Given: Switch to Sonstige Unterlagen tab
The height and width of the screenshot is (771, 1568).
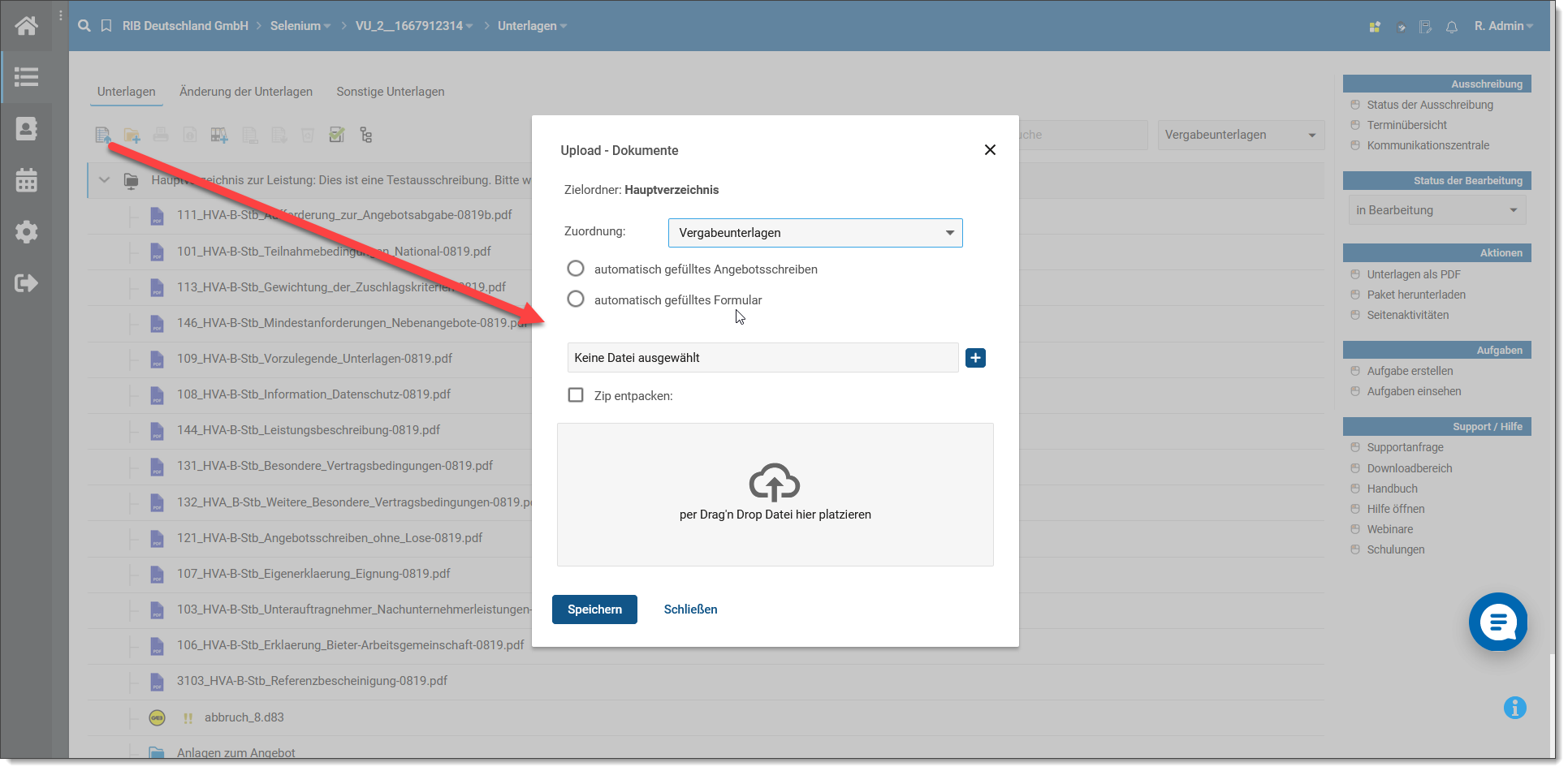Looking at the screenshot, I should click(x=391, y=92).
